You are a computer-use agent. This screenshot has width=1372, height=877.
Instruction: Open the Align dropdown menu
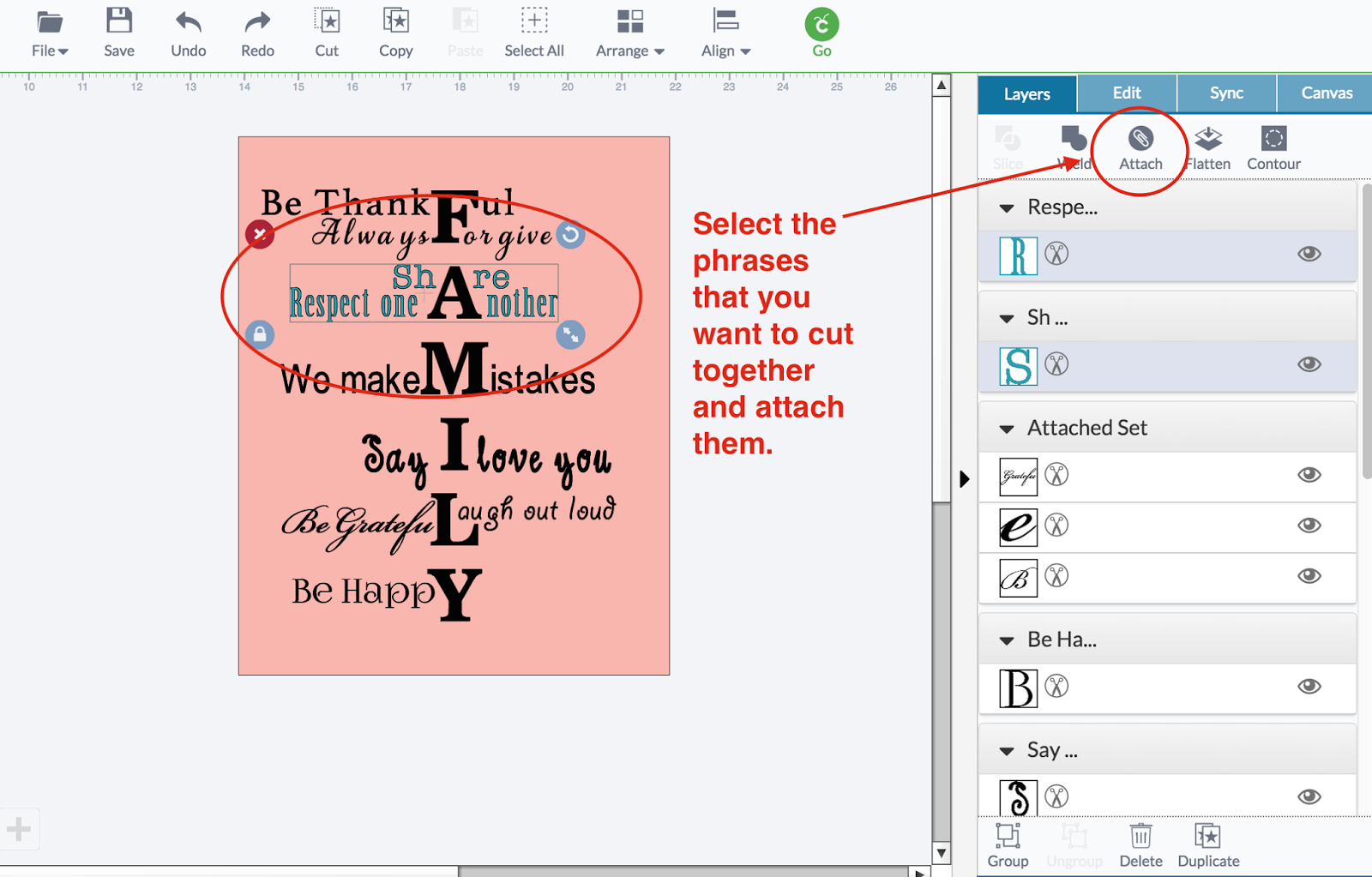[x=725, y=33]
